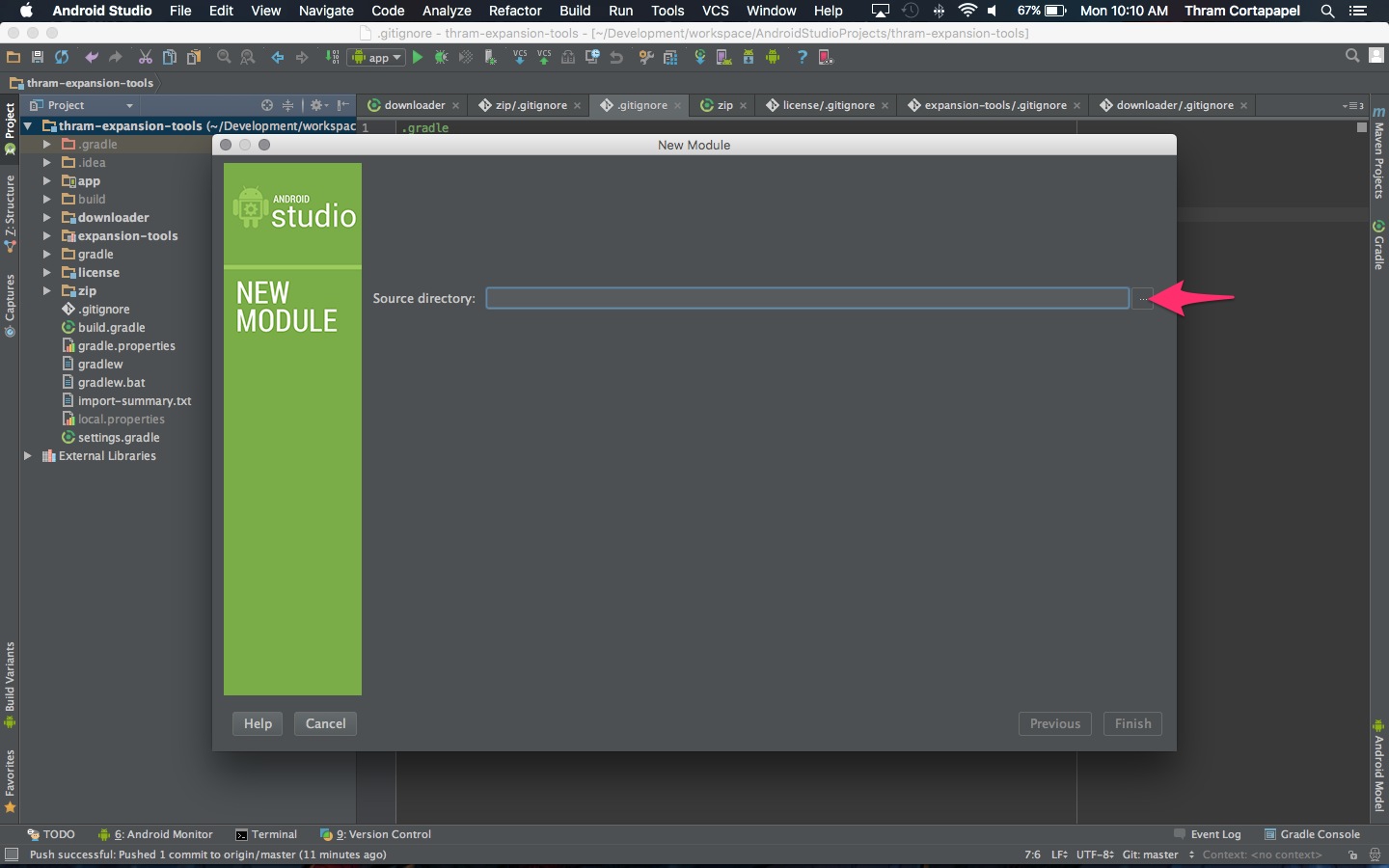The width and height of the screenshot is (1389, 868).
Task: Cancel the New Module dialog
Action: 325,723
